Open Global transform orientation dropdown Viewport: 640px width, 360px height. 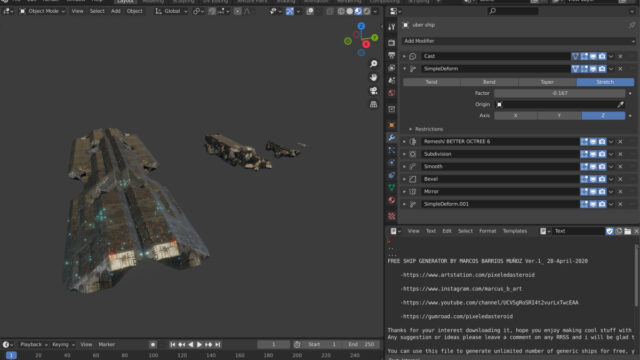(x=171, y=11)
